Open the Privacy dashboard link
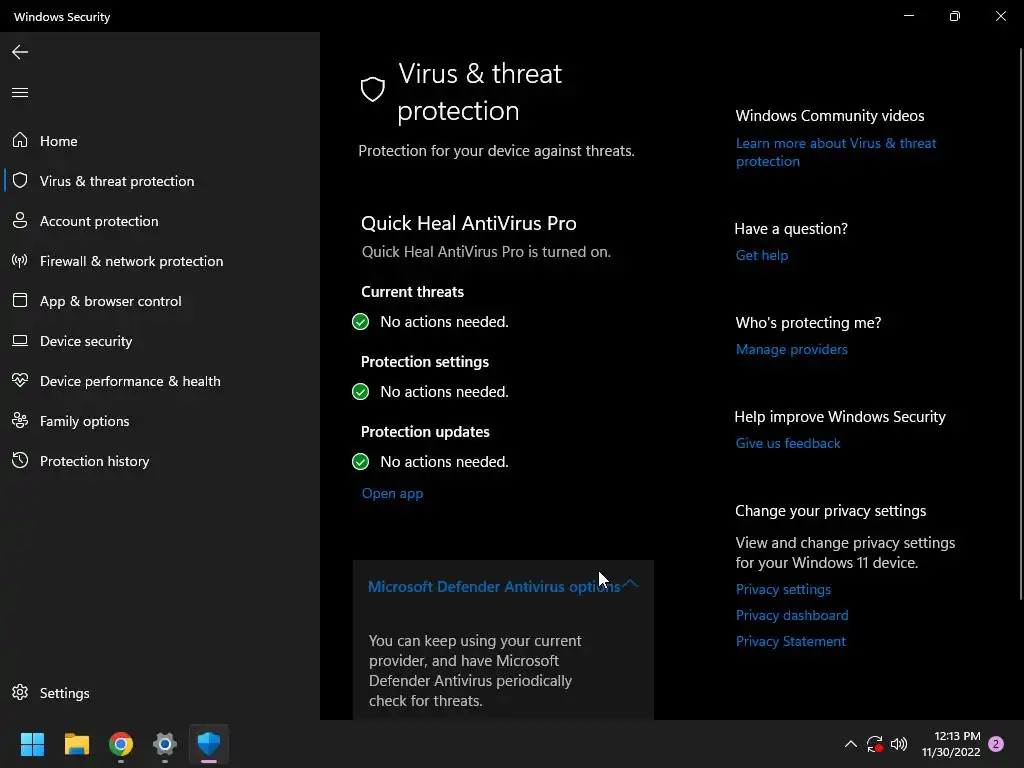 coord(791,615)
